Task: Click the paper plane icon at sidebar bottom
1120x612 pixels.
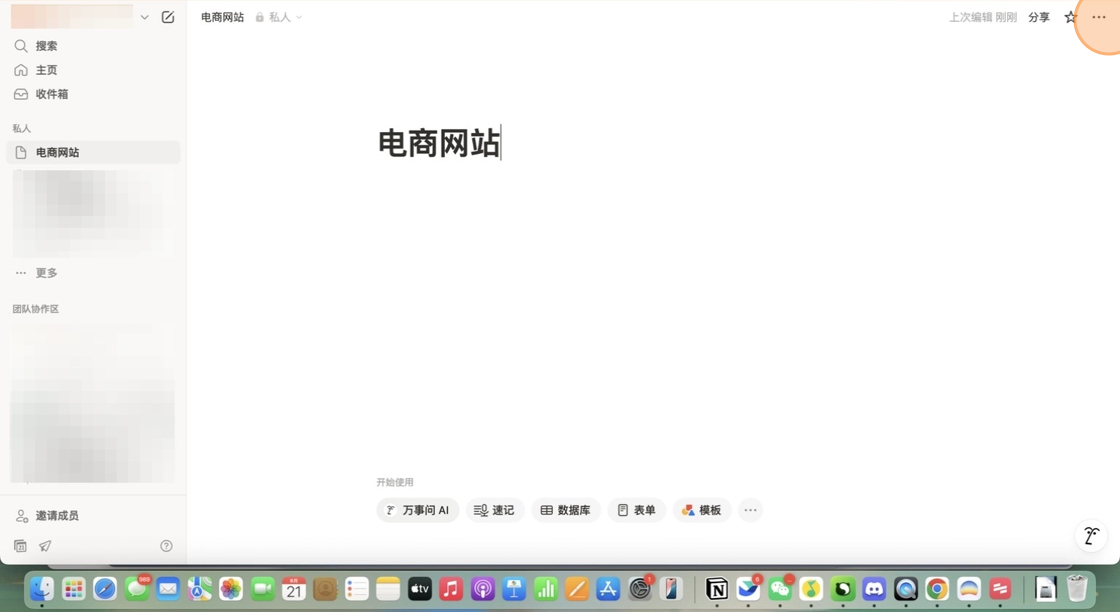Action: 45,546
